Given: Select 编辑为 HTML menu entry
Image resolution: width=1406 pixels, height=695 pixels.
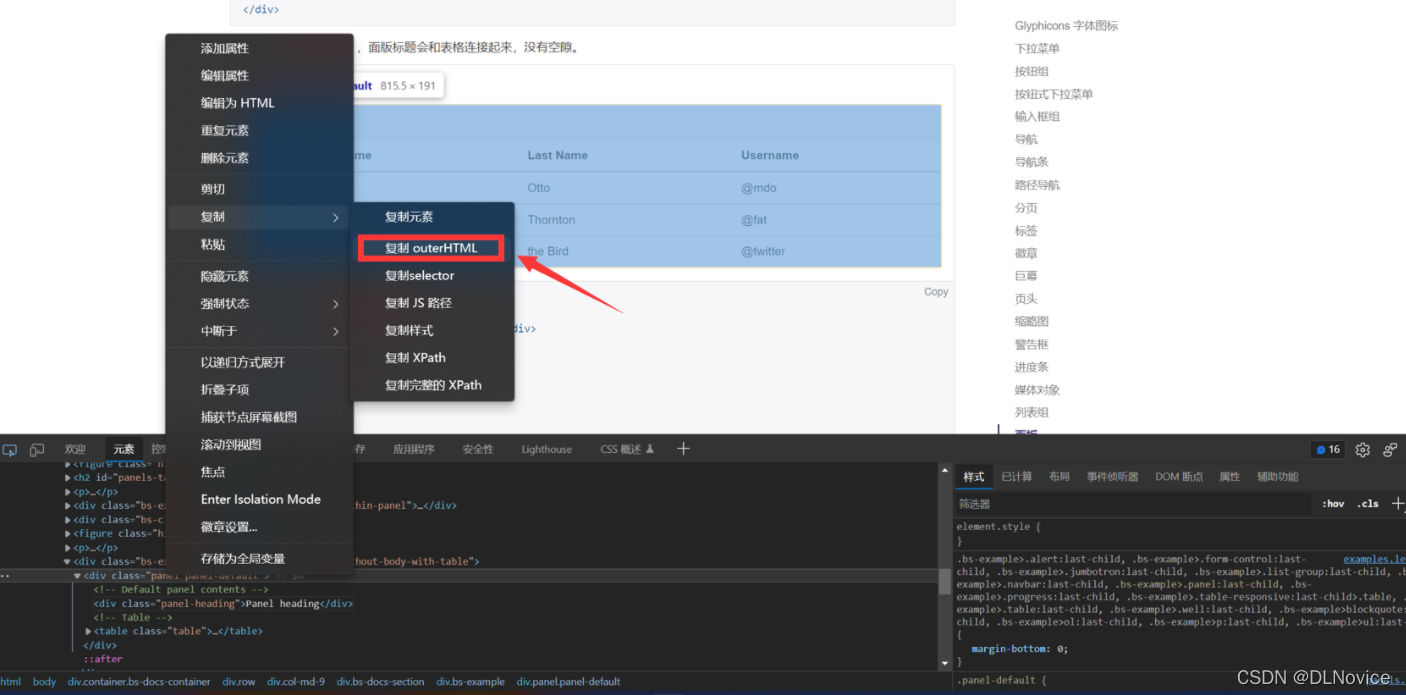Looking at the screenshot, I should tap(237, 103).
